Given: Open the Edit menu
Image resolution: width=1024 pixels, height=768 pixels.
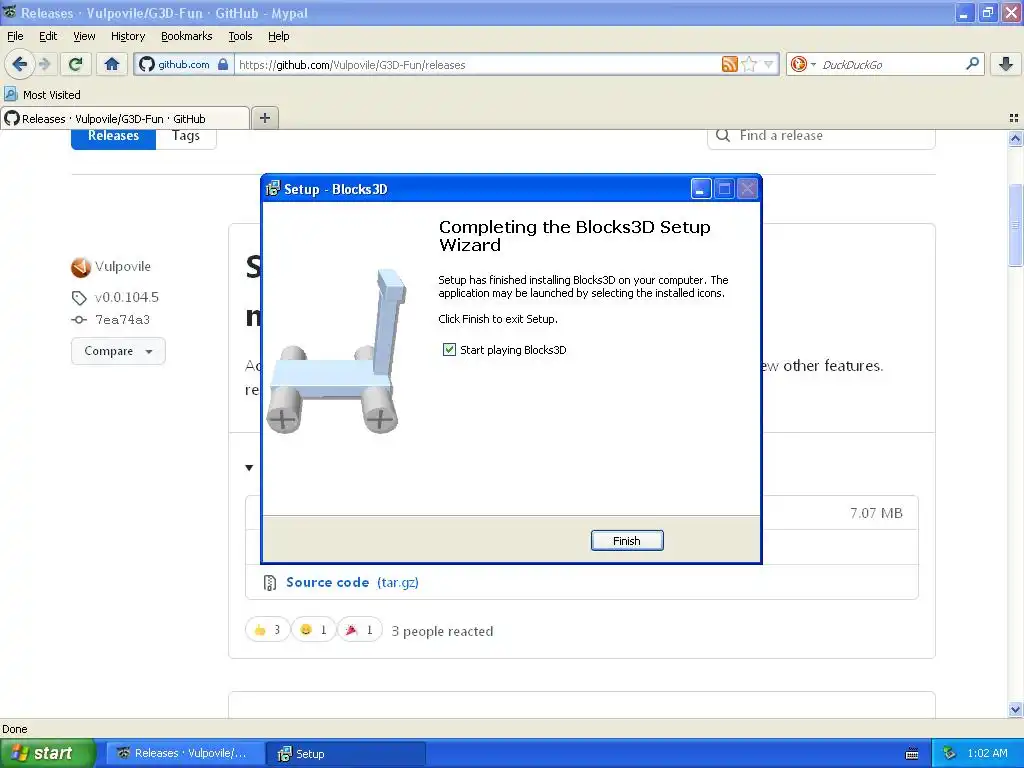Looking at the screenshot, I should (x=48, y=36).
